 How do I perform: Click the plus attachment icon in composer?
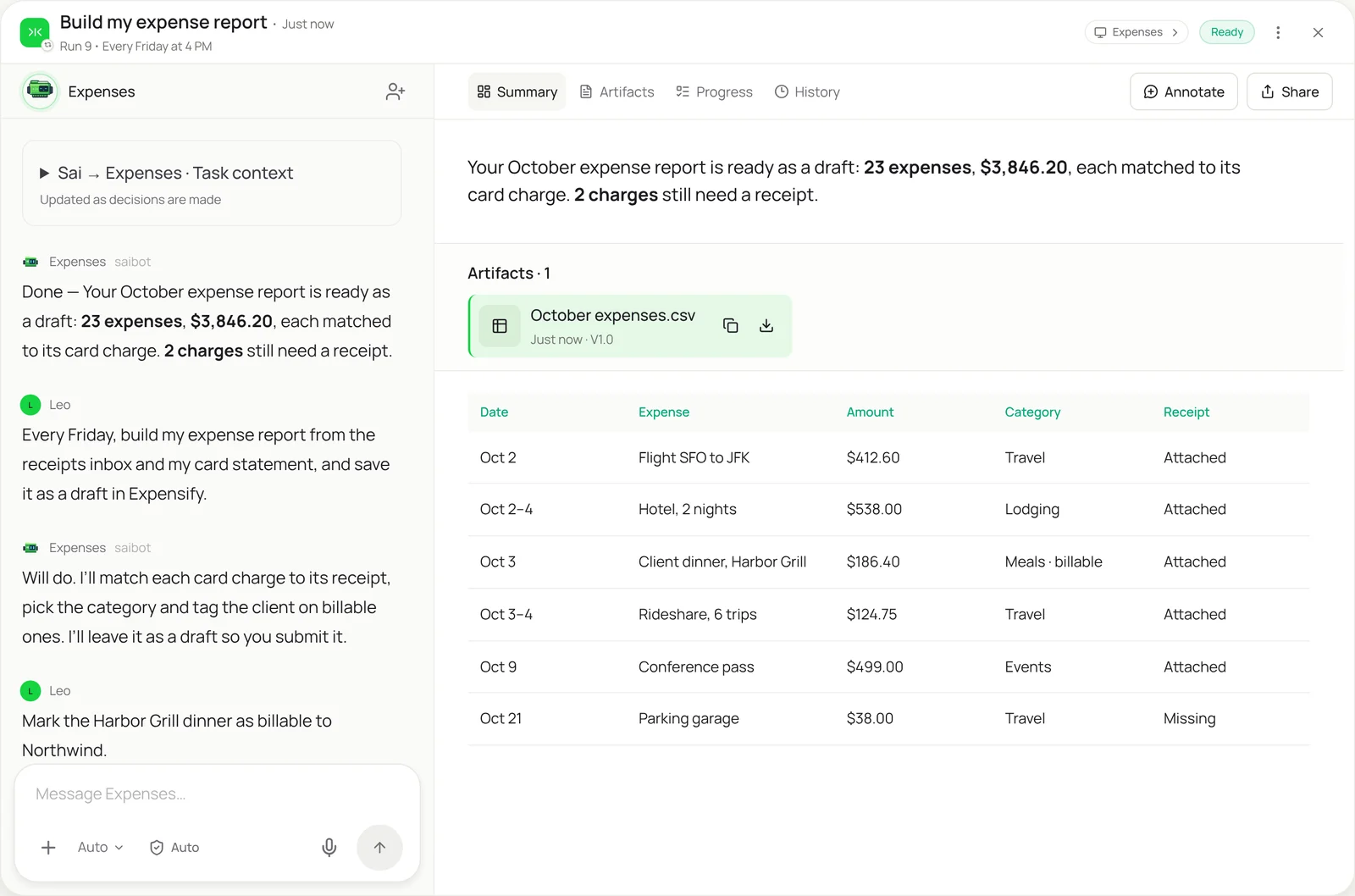coord(48,847)
